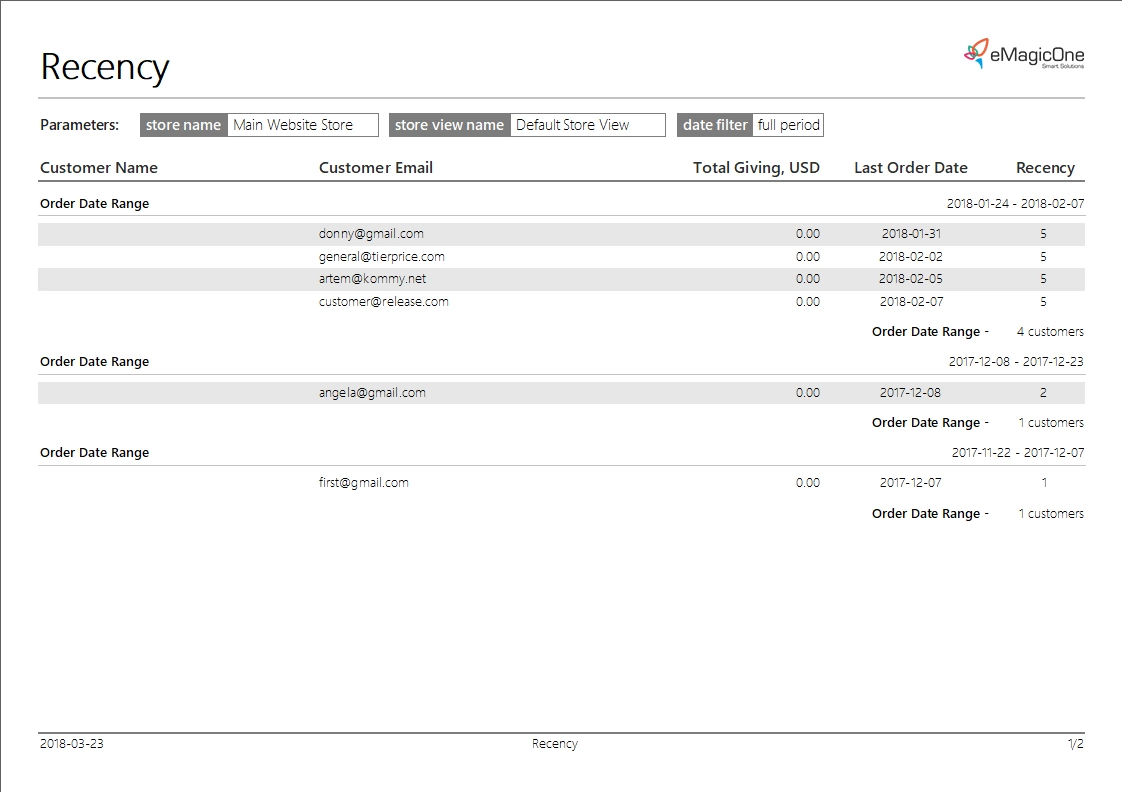Click recency value 1 in first@gmail.com row
Viewport: 1122px width, 792px height.
click(x=1044, y=483)
